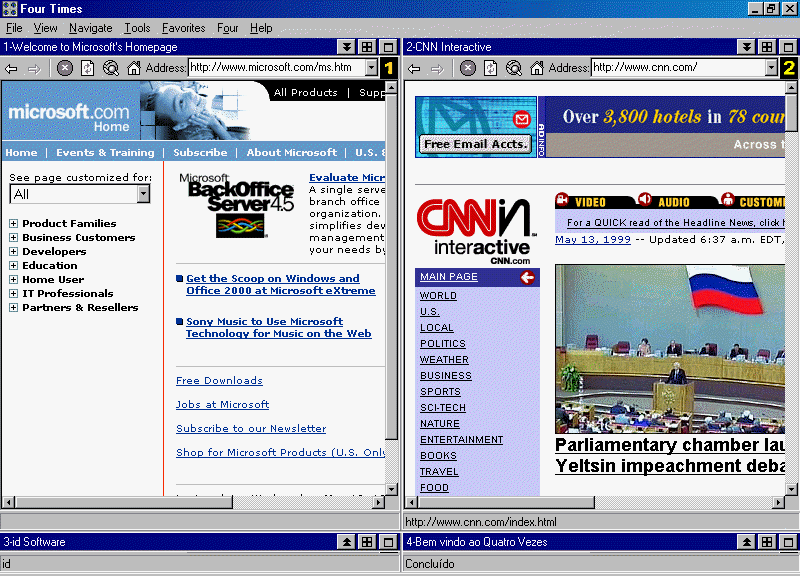Expand pane 4 Bem vindo with up-arrow icon
The image size is (800, 576).
pos(746,542)
